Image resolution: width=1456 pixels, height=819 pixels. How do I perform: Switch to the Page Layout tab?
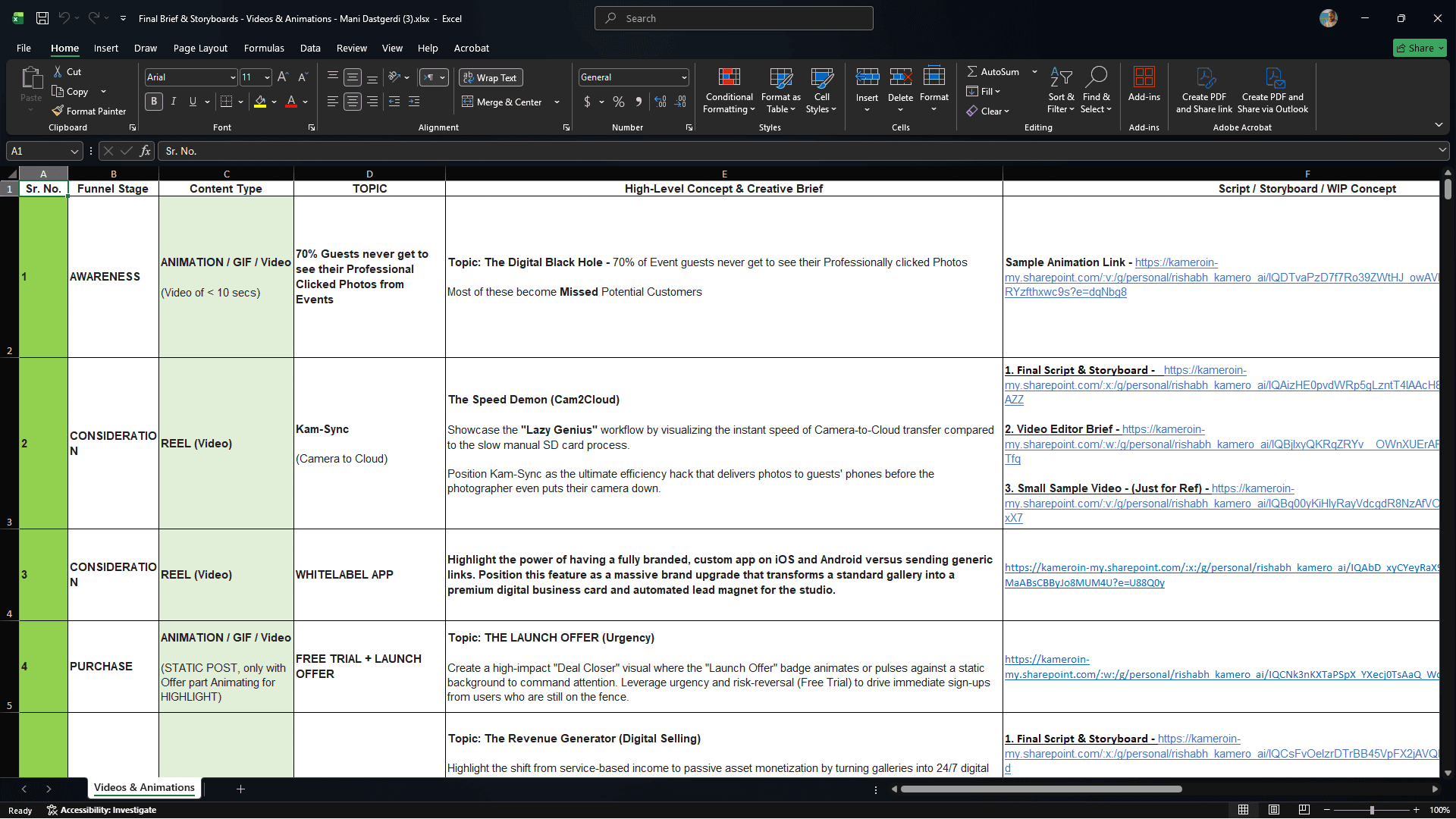click(x=200, y=48)
